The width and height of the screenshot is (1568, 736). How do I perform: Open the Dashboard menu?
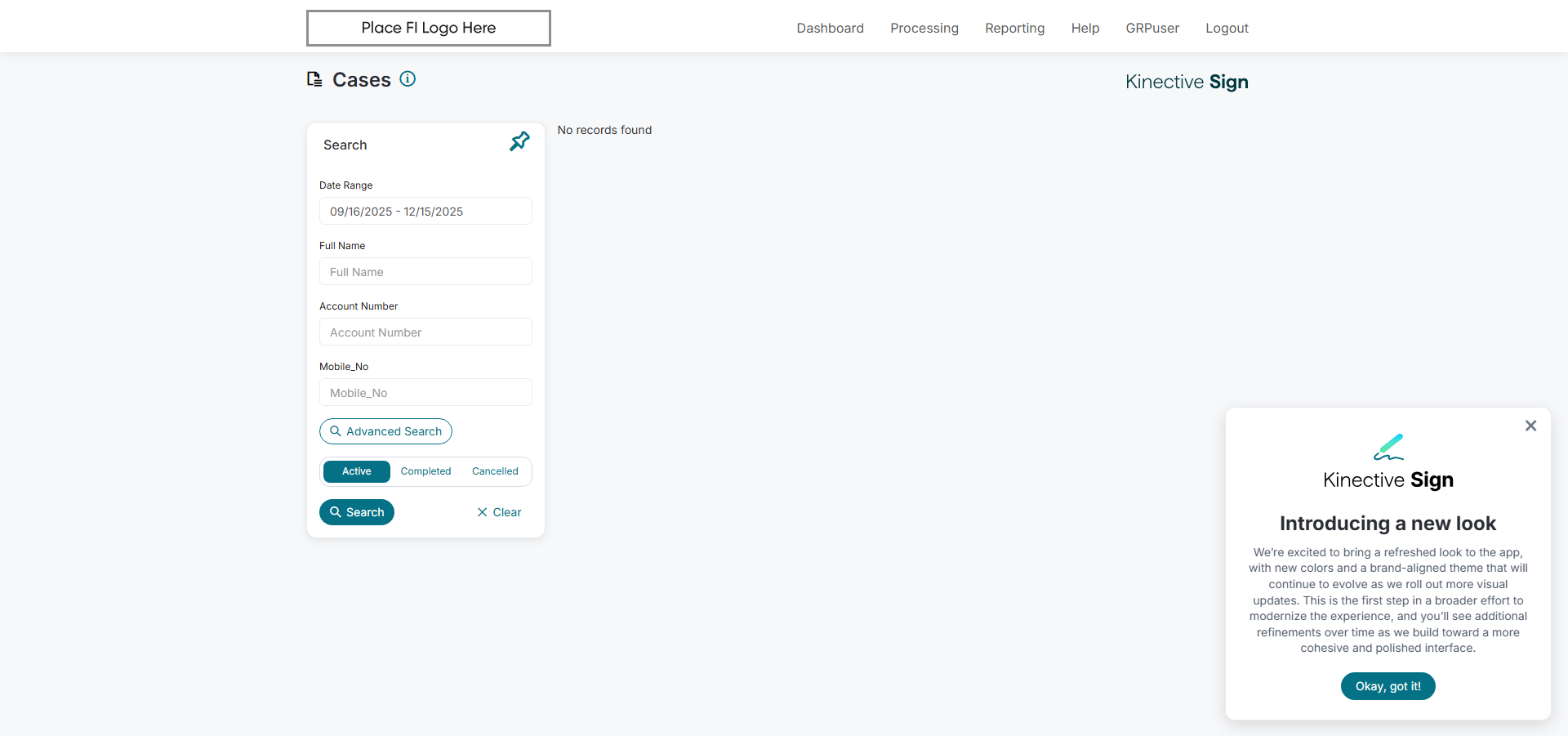[x=830, y=28]
